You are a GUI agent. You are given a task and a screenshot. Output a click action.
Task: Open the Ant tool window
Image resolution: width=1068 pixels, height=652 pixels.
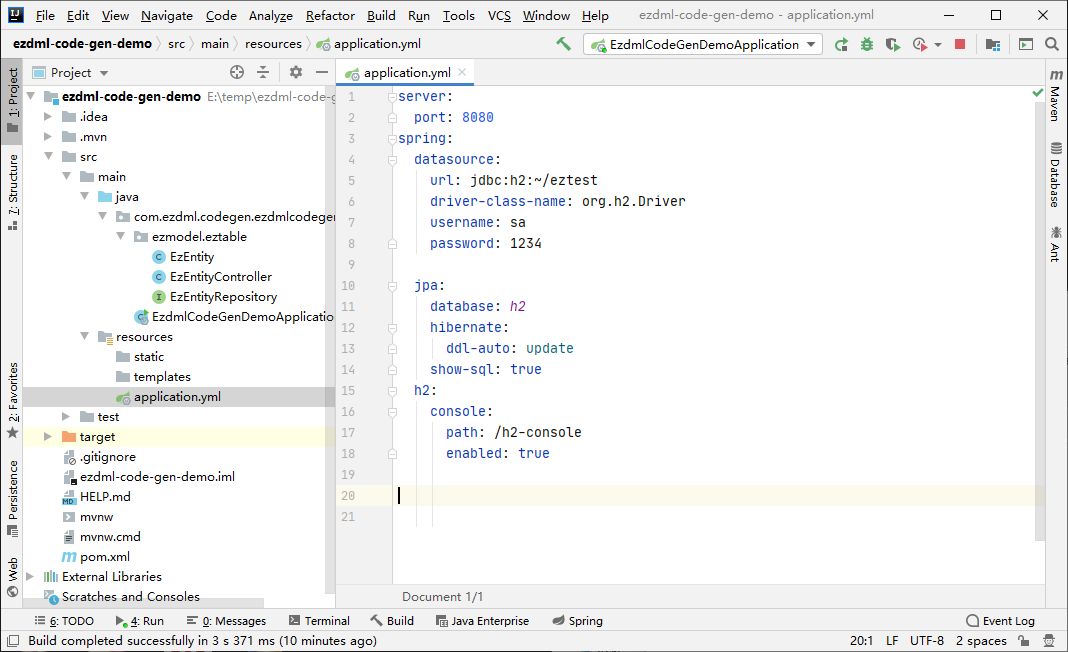1056,244
